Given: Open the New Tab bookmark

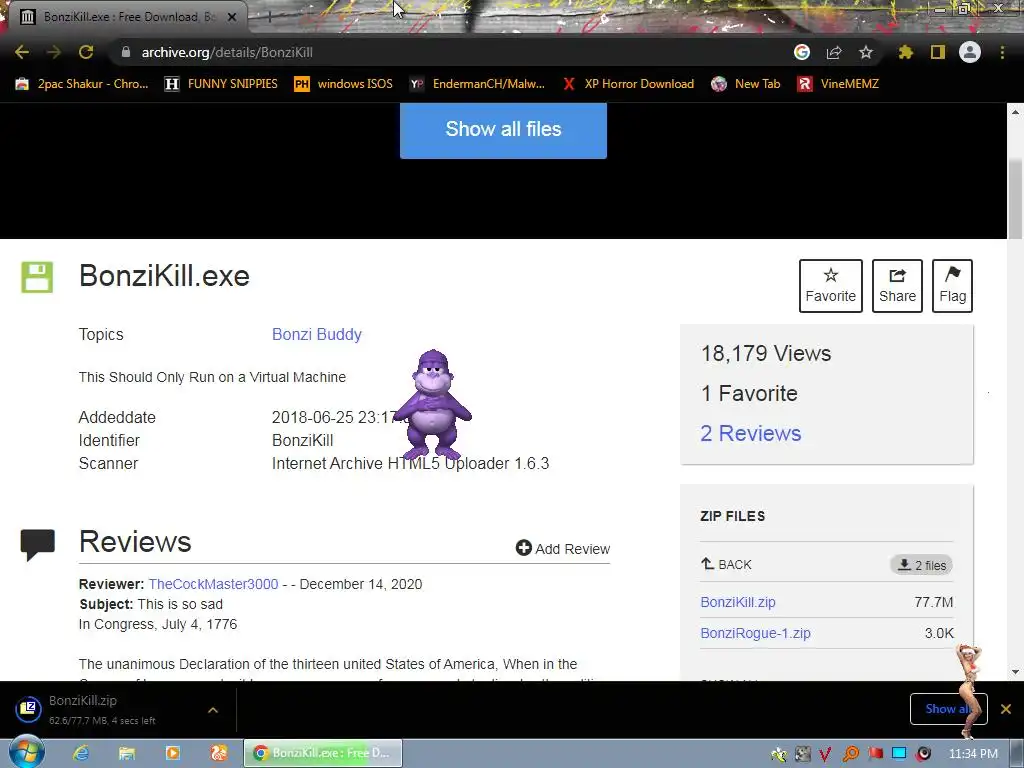Looking at the screenshot, I should pyautogui.click(x=746, y=84).
